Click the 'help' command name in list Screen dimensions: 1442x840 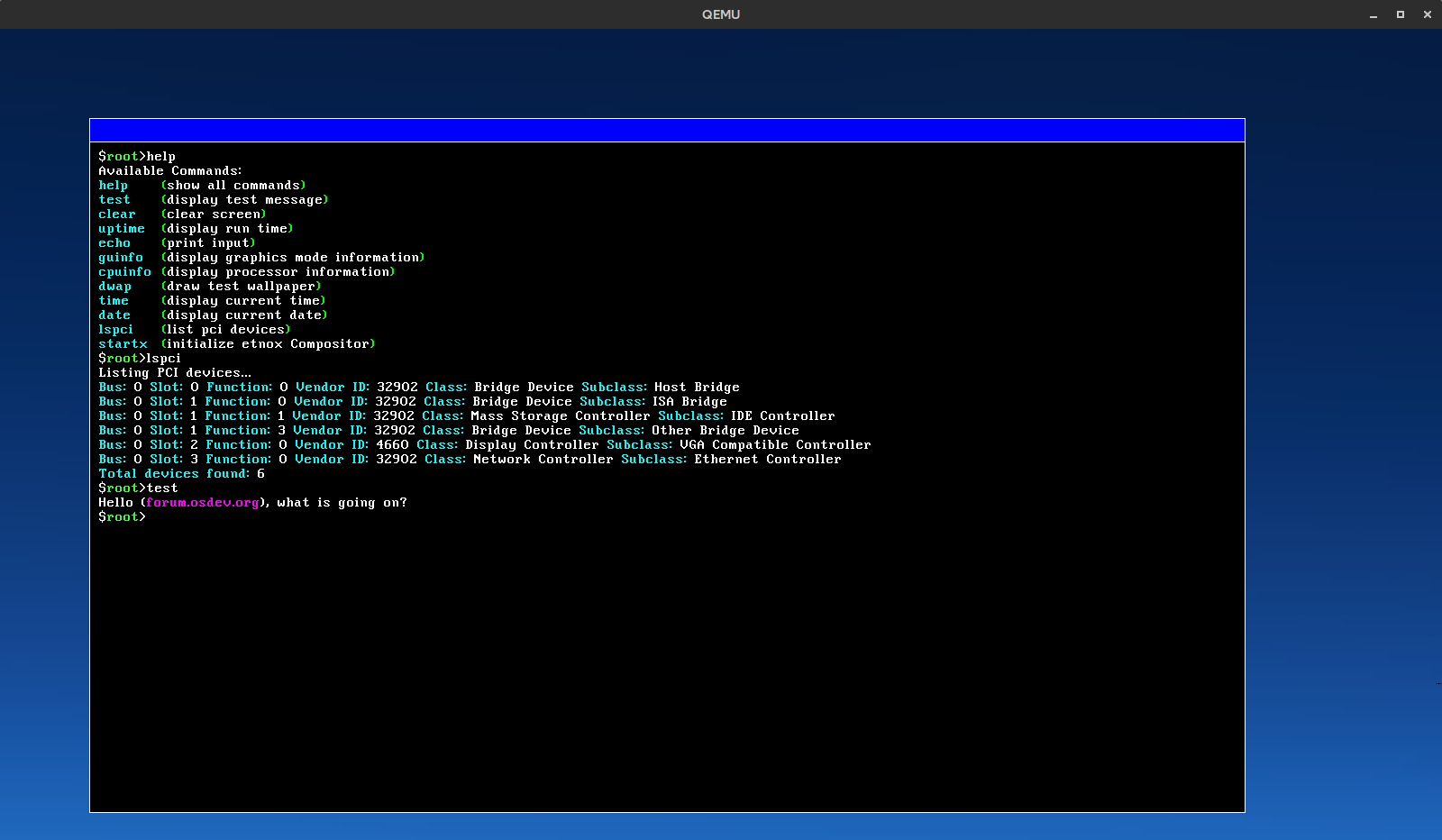[x=114, y=186]
